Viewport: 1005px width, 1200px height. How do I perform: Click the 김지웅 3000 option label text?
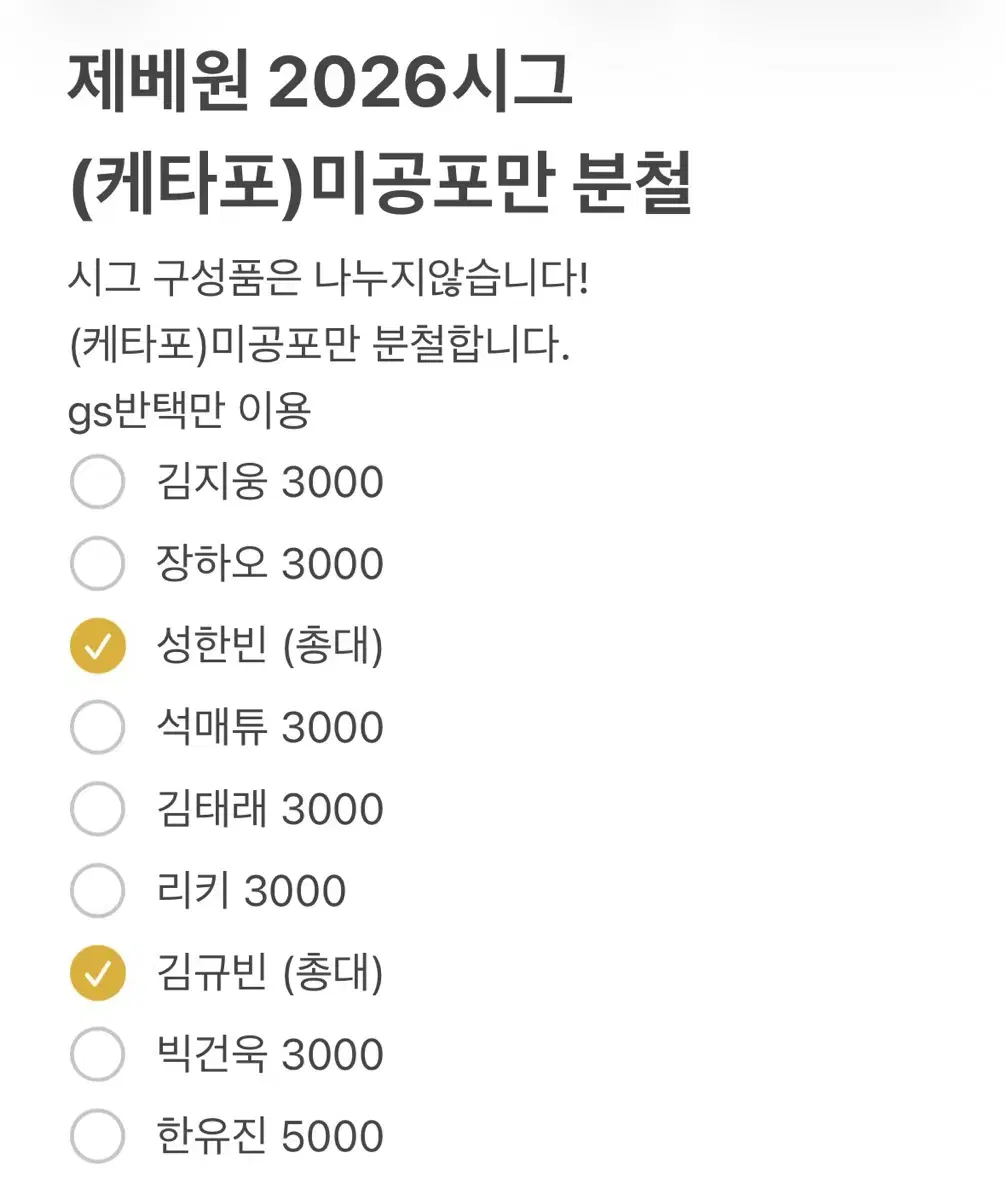pos(270,482)
